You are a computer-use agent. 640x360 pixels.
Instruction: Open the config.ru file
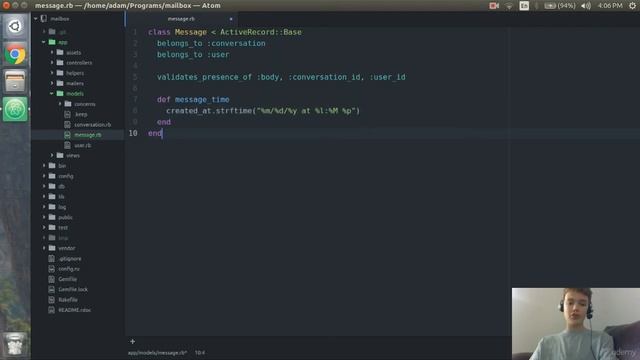(69, 269)
